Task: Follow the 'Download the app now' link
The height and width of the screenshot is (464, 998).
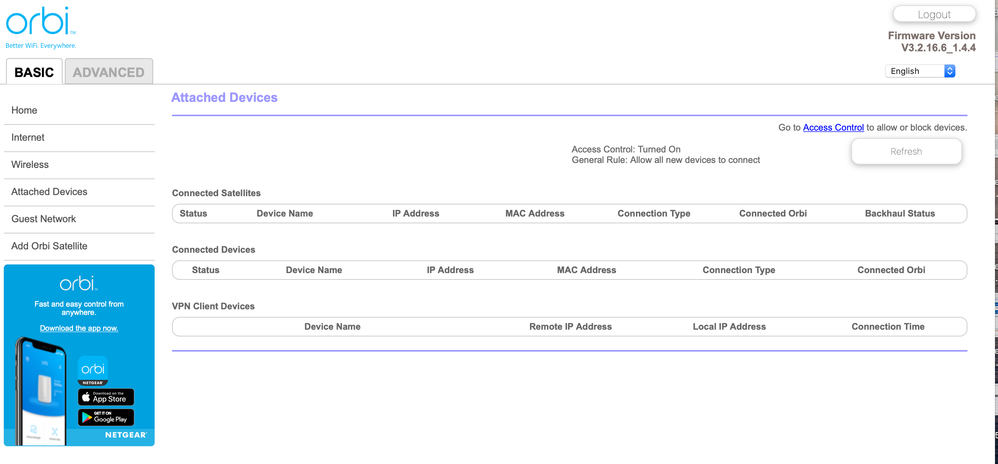Action: 79,328
